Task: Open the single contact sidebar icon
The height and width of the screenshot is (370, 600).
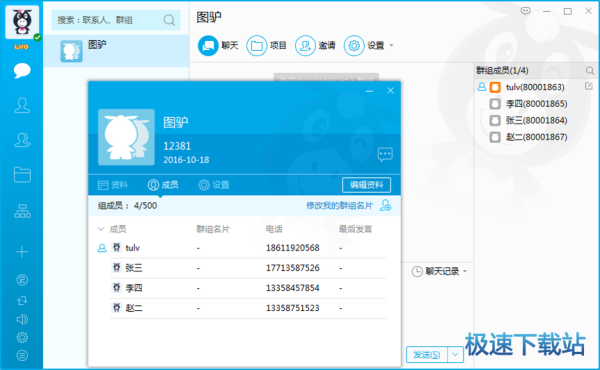Action: tap(22, 105)
